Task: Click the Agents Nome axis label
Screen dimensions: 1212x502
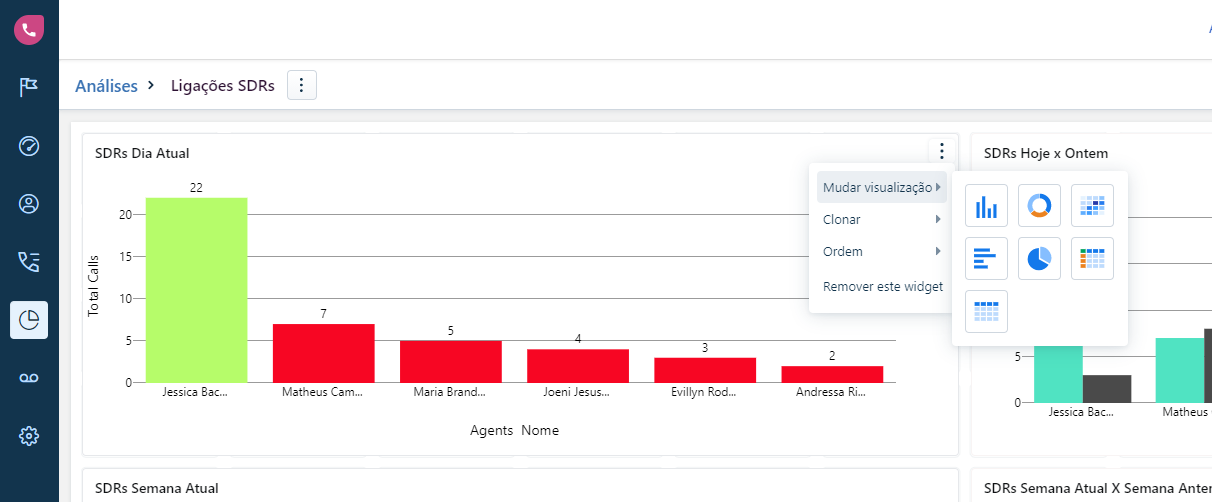Action: 514,430
